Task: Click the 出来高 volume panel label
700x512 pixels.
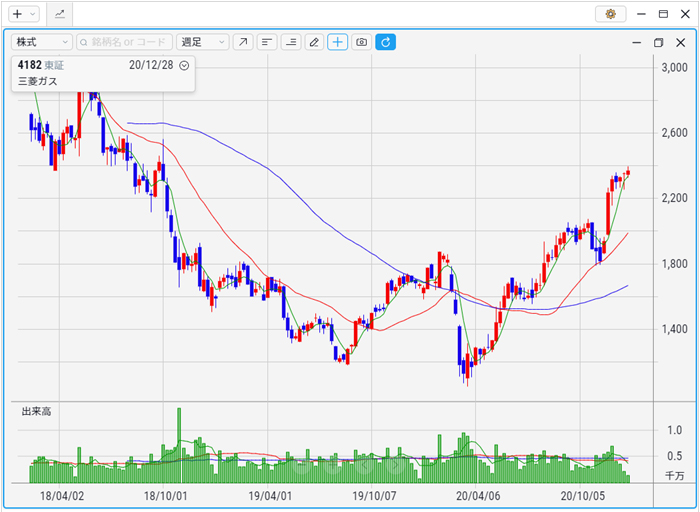Action: pos(37,412)
